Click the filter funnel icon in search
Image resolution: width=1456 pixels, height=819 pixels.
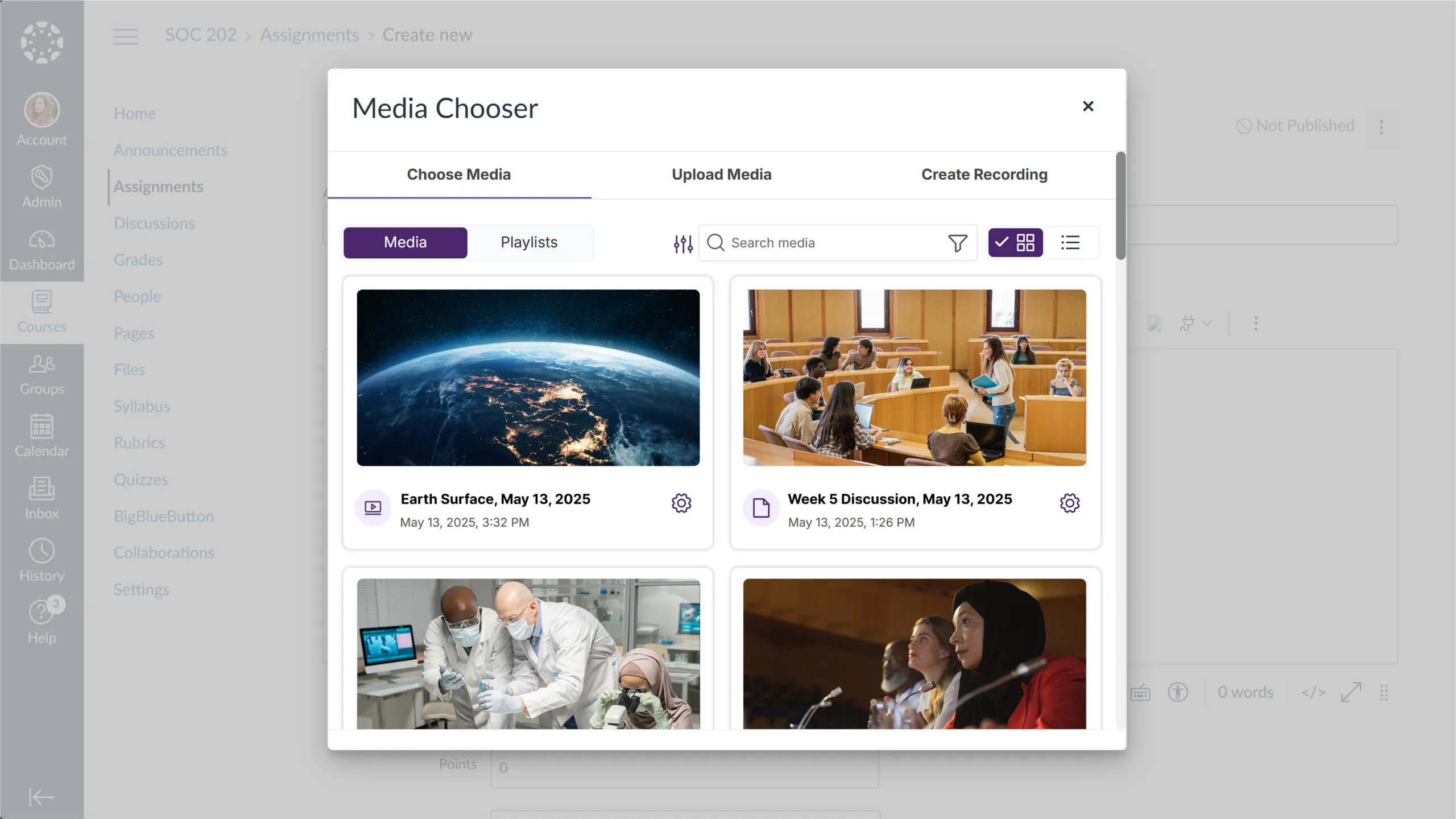click(957, 243)
